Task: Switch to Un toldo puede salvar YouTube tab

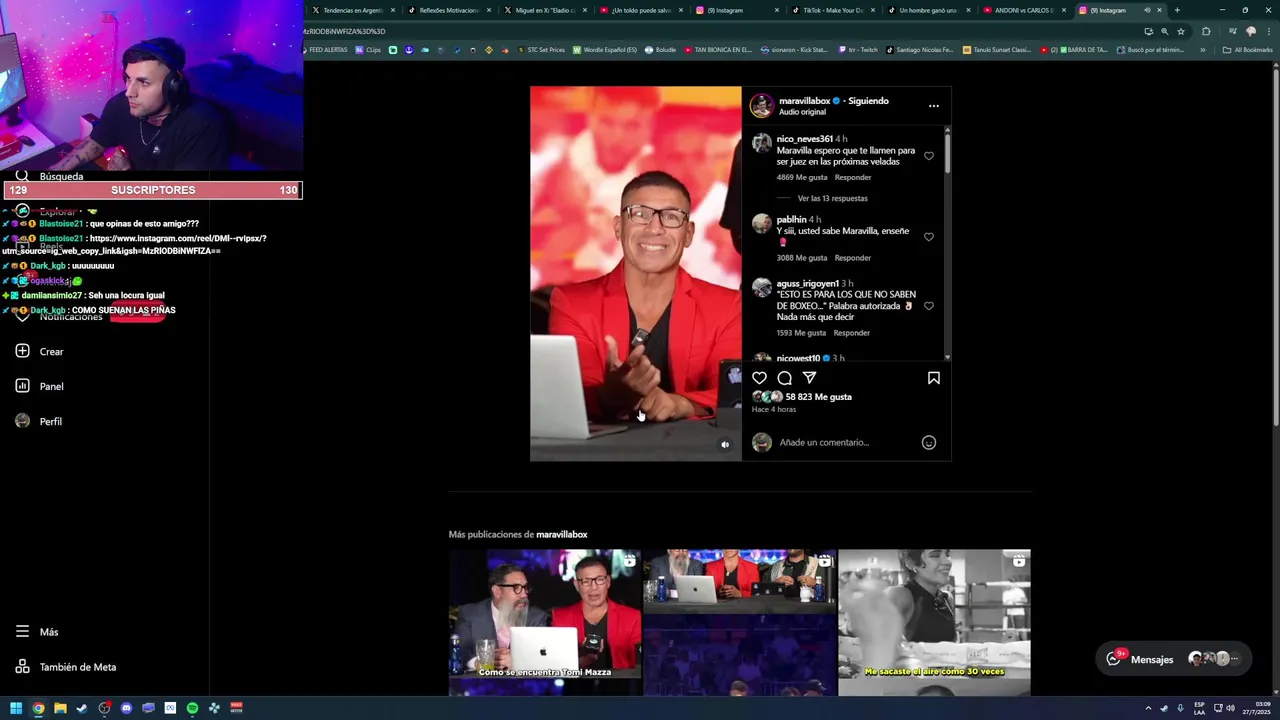Action: tap(640, 10)
